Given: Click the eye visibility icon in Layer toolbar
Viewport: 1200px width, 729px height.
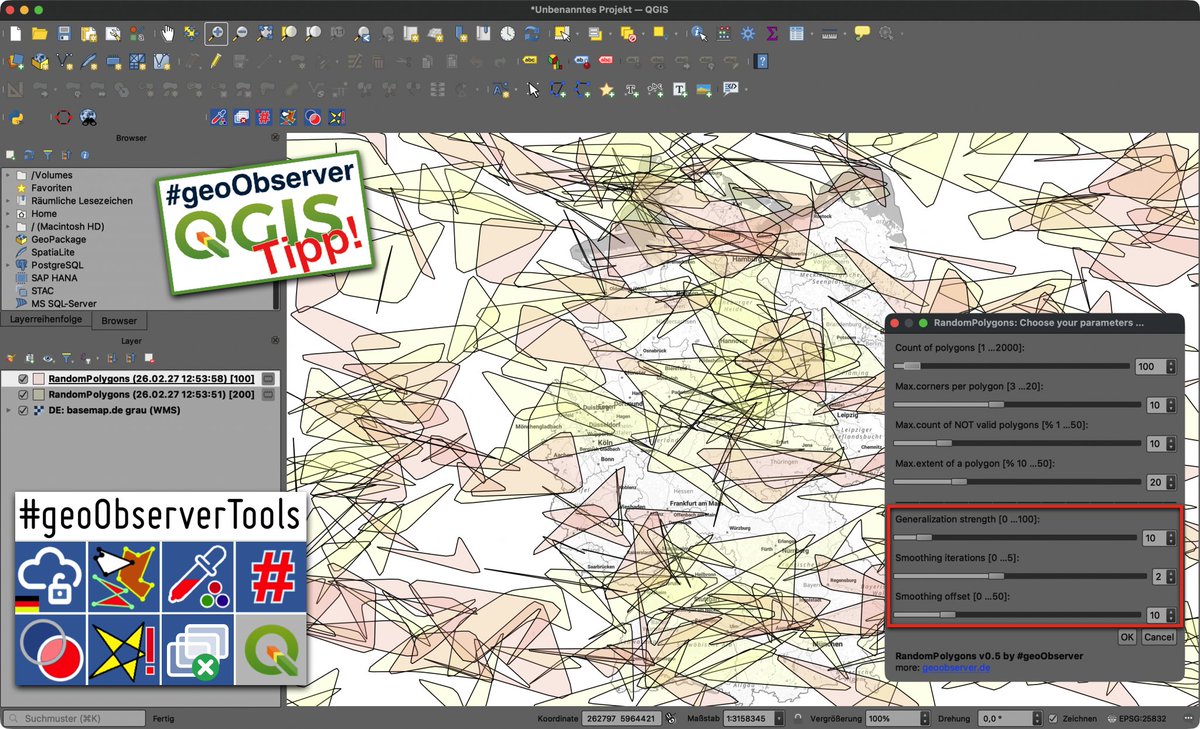Looking at the screenshot, I should pyautogui.click(x=47, y=357).
